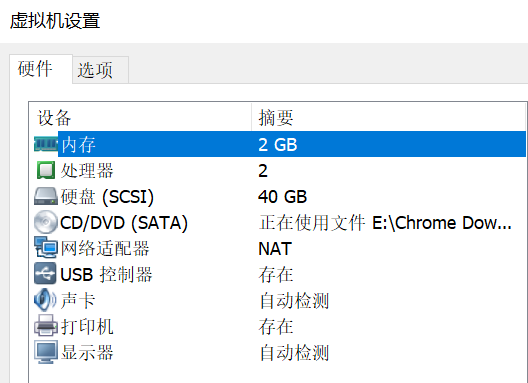Click the CD/DVD (SATA) disc icon

(46, 222)
